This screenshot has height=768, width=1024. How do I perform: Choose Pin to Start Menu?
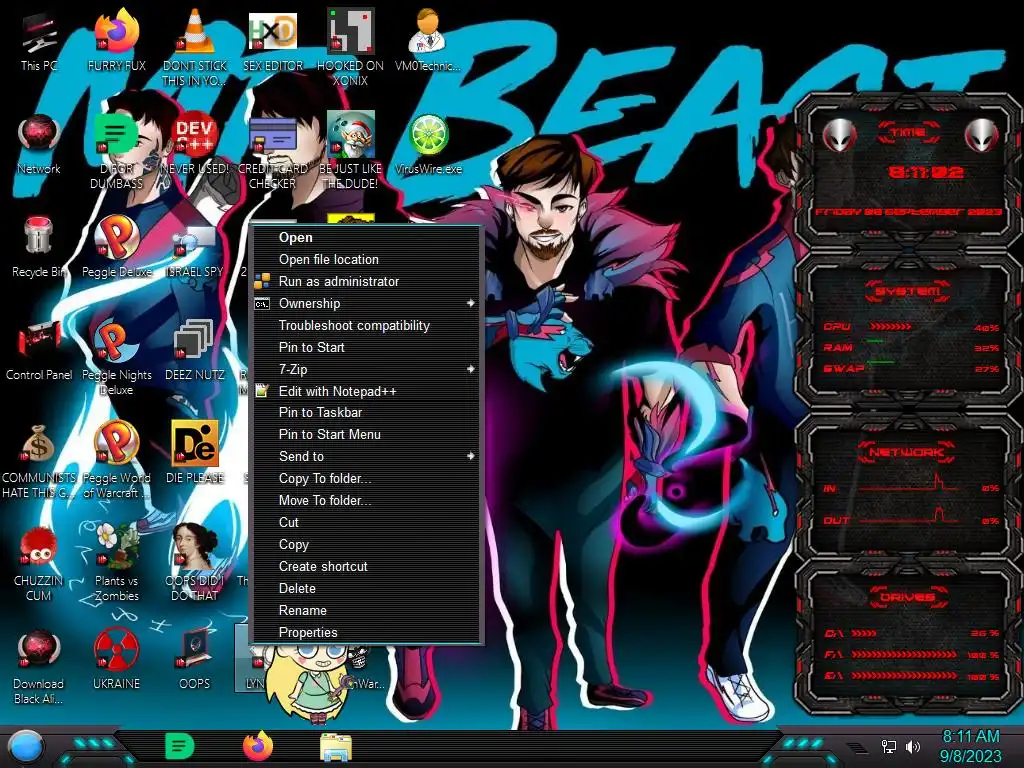366,434
